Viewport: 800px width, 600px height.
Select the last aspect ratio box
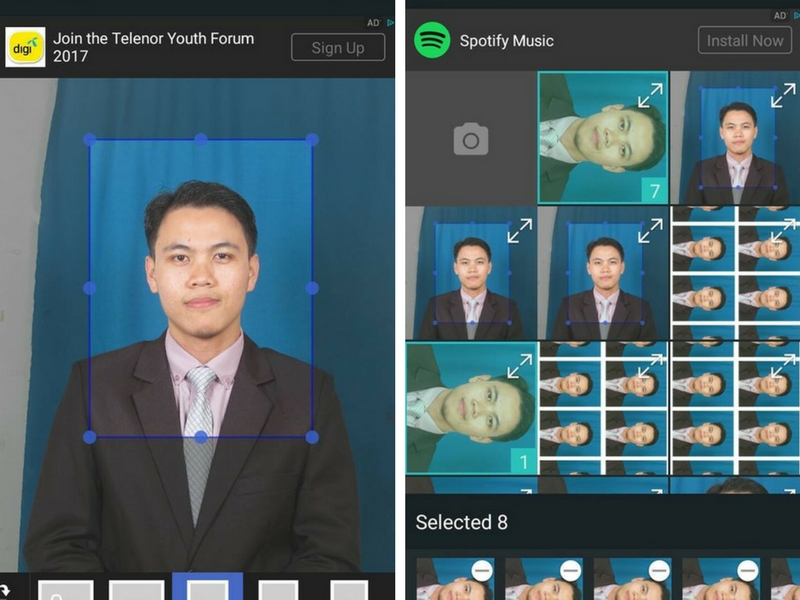tap(349, 590)
